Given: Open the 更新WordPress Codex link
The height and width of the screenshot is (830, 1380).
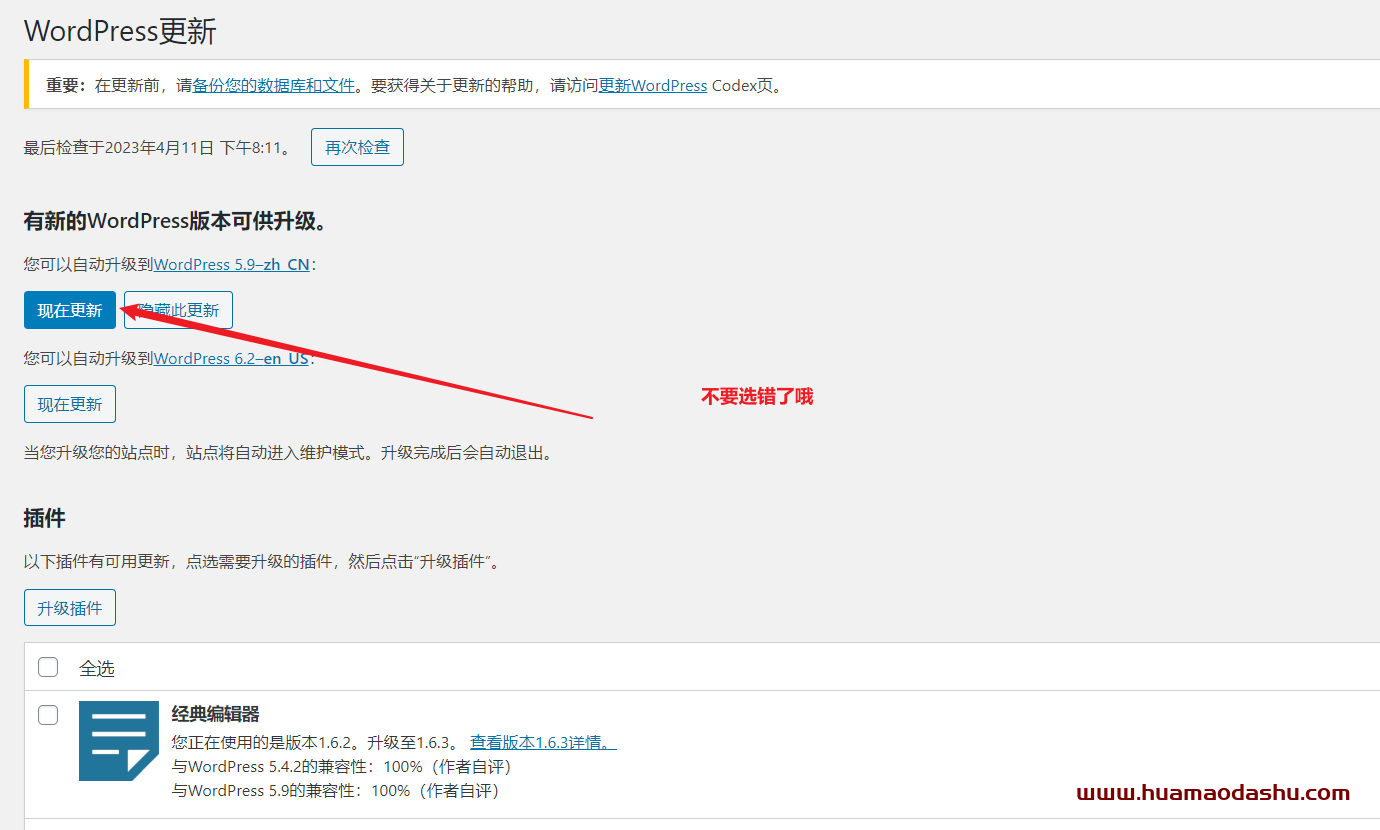Looking at the screenshot, I should pyautogui.click(x=653, y=86).
